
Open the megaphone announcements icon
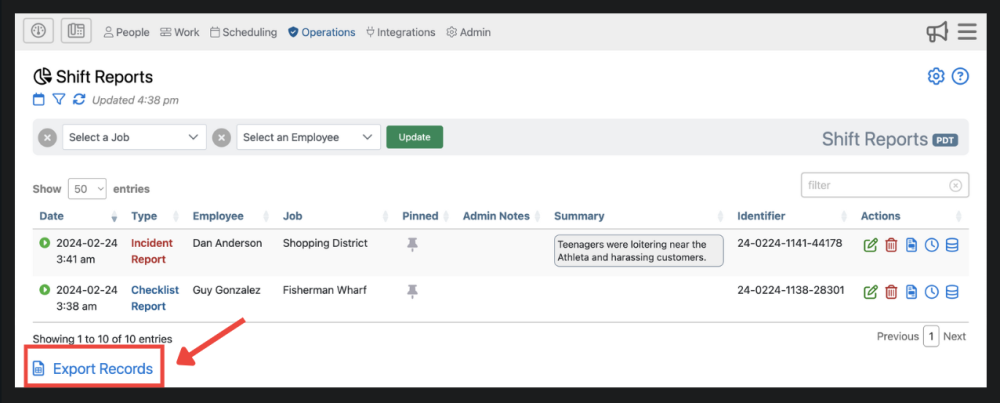pyautogui.click(x=936, y=32)
